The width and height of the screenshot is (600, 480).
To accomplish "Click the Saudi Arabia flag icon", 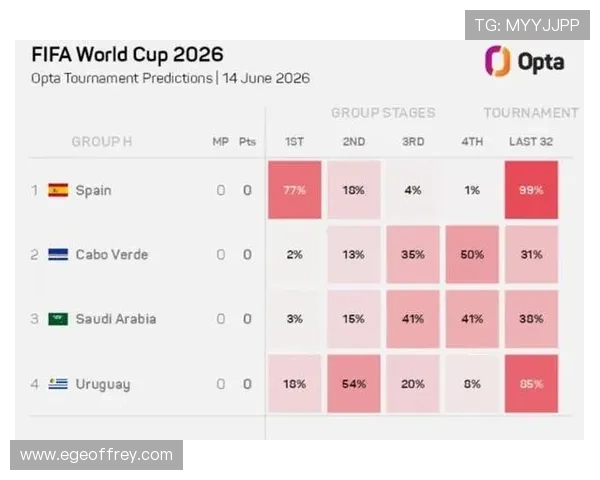I will click(58, 319).
